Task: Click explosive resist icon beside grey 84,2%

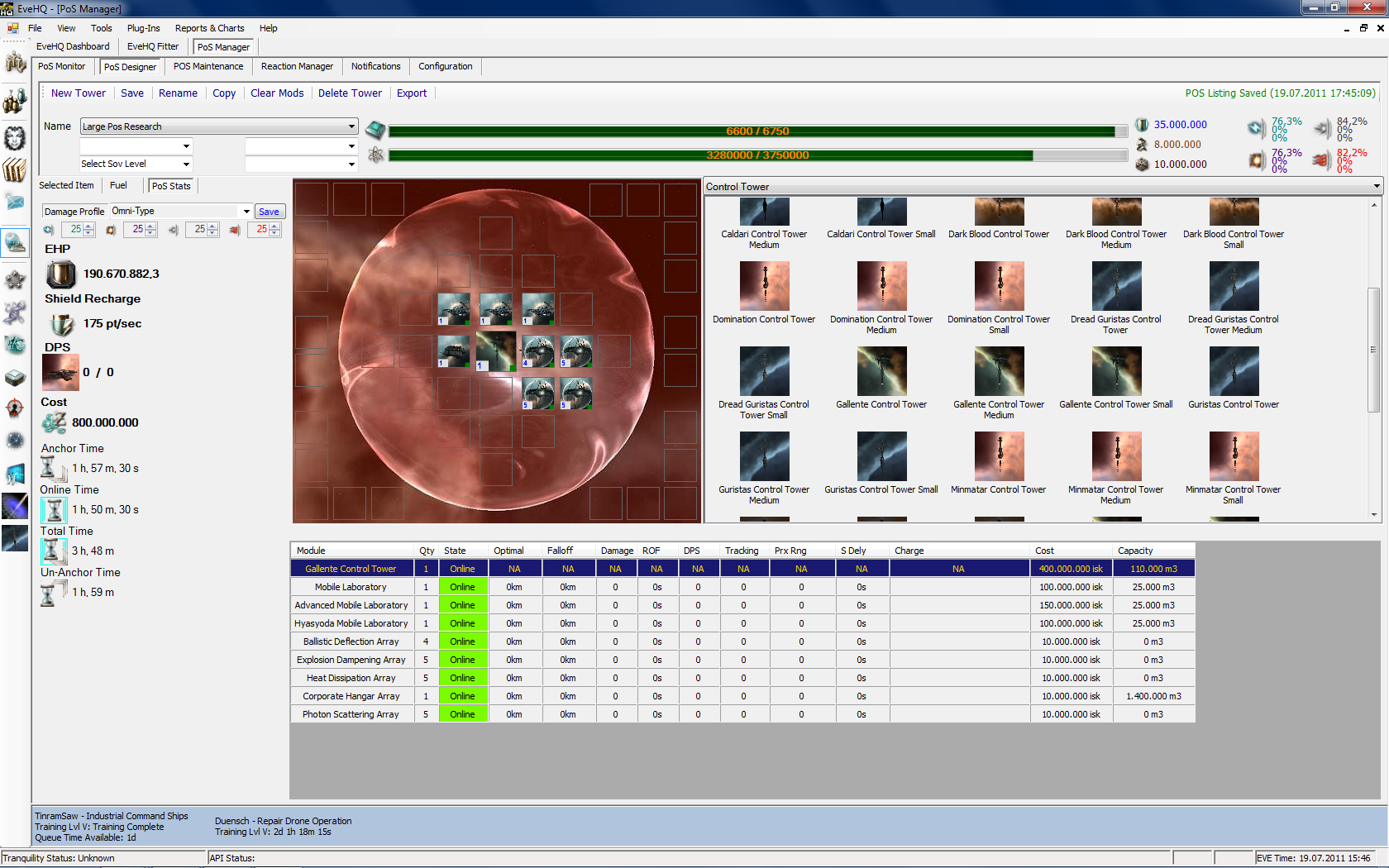Action: click(x=1322, y=128)
